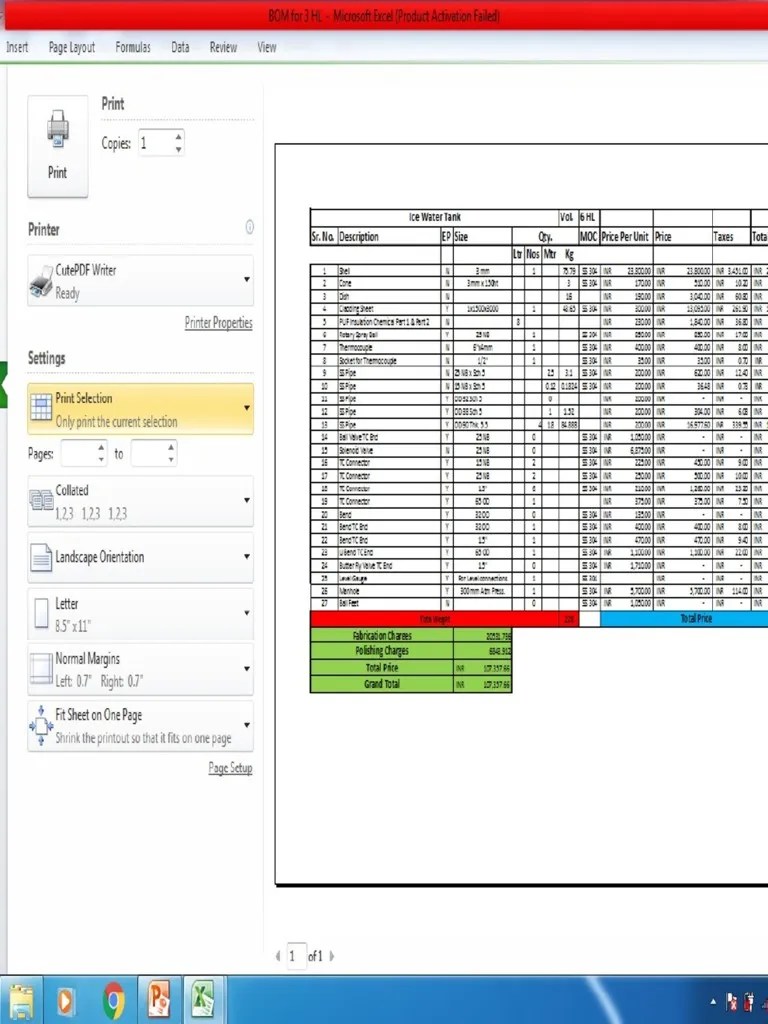Click the Landscape Orientation page icon

[x=41, y=558]
